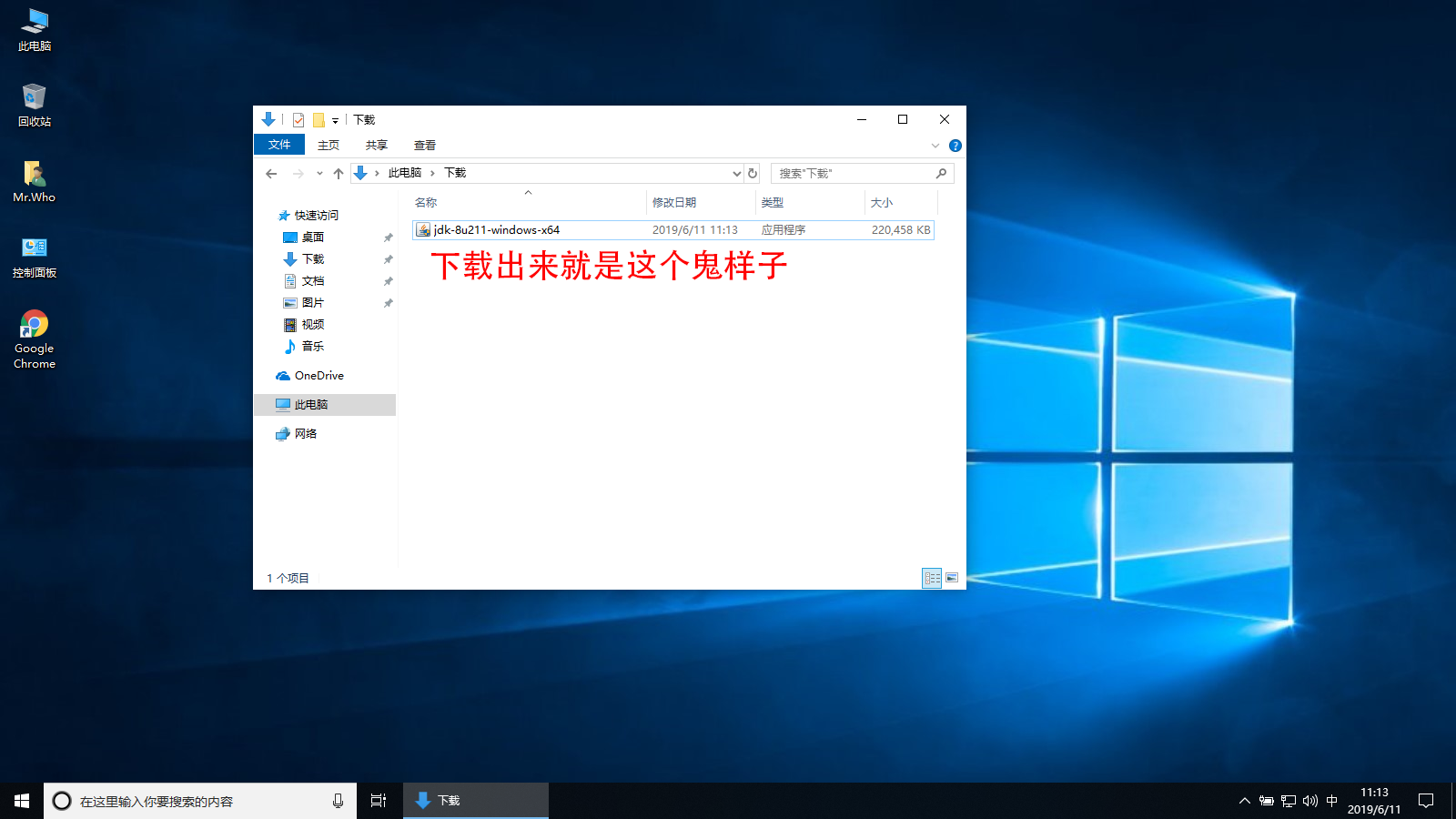Screen dimensions: 1456x819
Task: Click the 下载 Explorer taskbar button
Action: click(476, 801)
